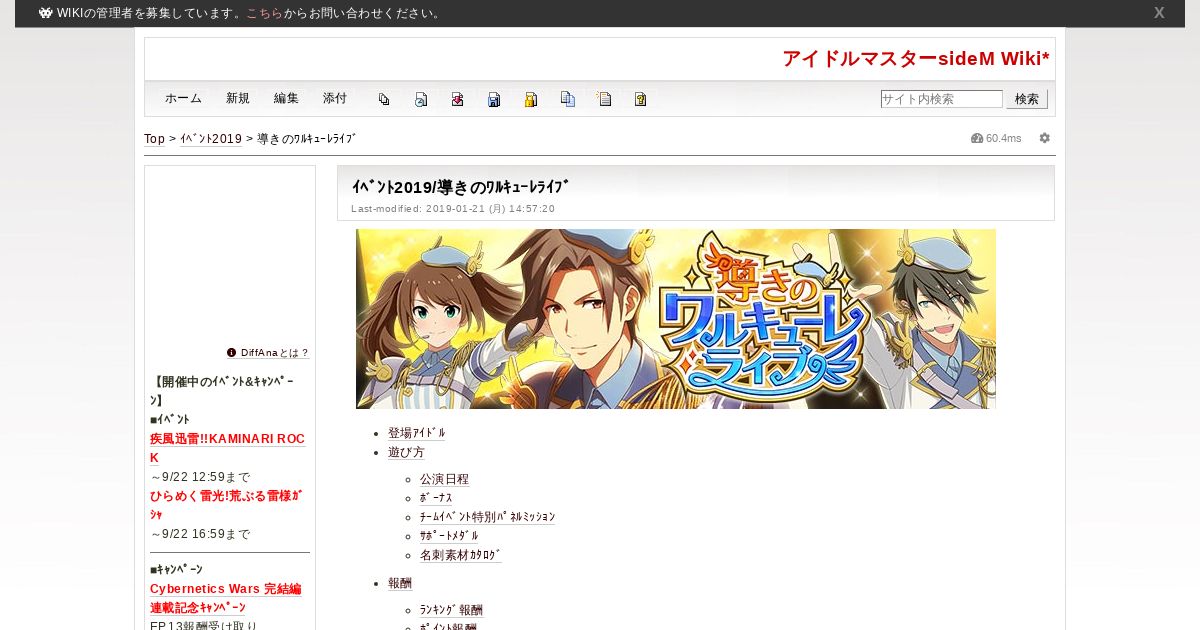Viewport: 1200px width, 630px height.
Task: Click the yellow question mark help icon
Action: (640, 99)
